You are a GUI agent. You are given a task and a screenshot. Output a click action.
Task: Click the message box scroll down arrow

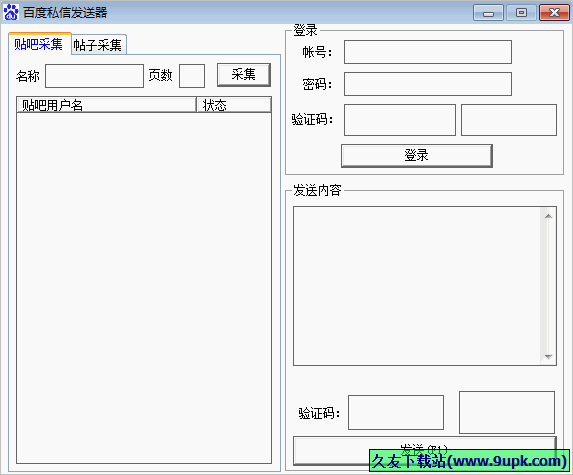(548, 356)
